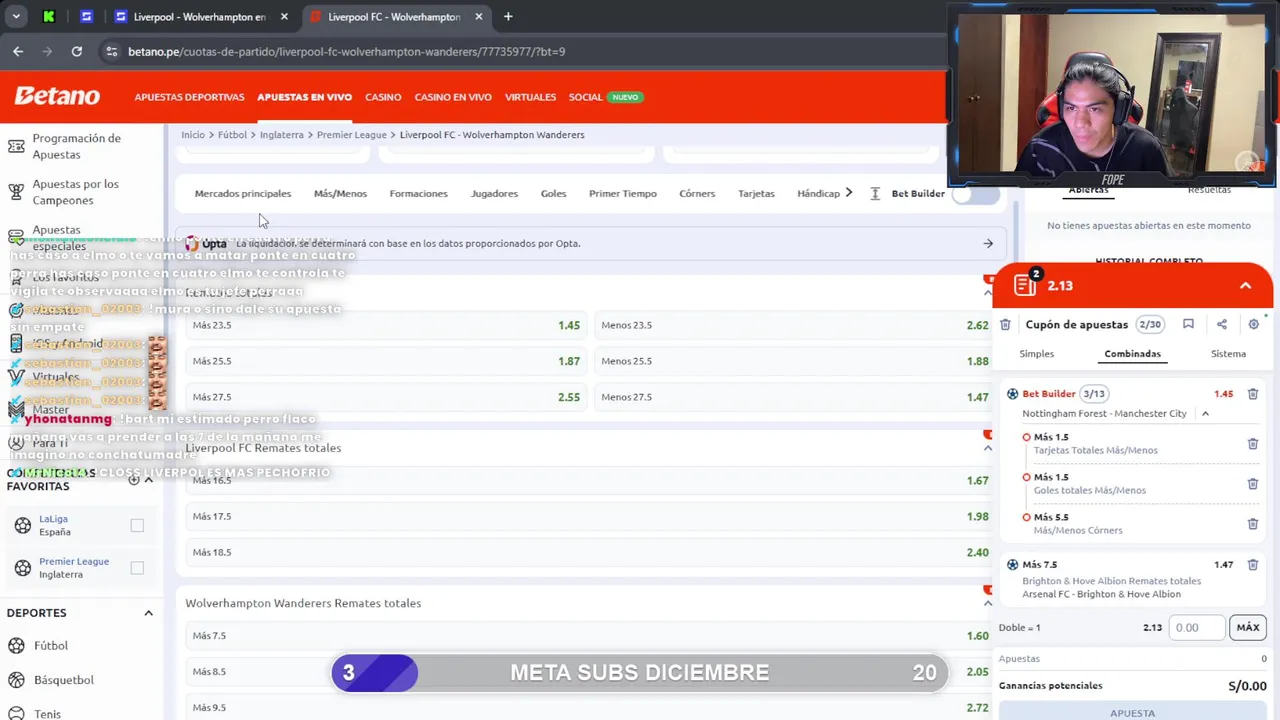
Task: Select Primer Tiempo tab
Action: (622, 193)
